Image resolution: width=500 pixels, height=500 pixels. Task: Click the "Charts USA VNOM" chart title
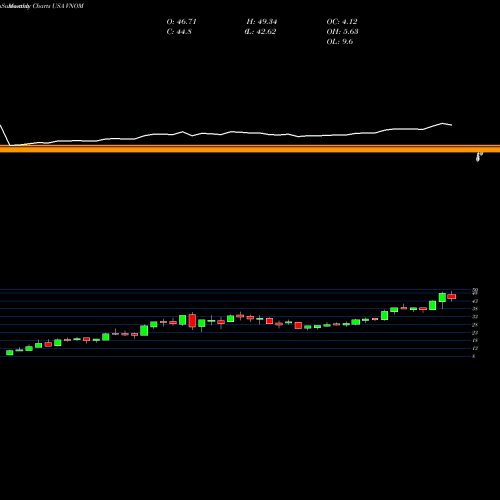58,6
